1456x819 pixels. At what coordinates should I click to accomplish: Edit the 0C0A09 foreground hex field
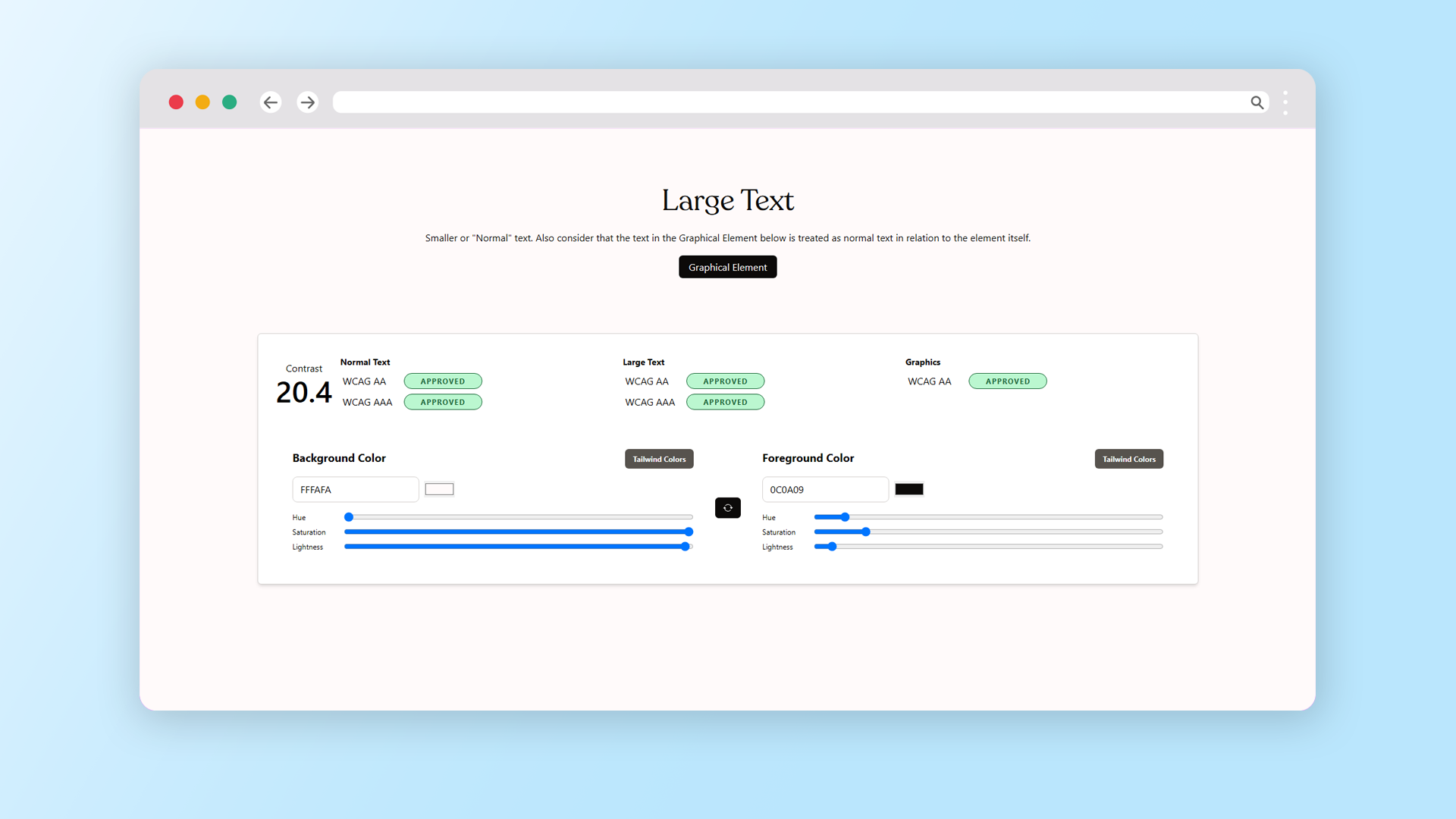(x=824, y=489)
